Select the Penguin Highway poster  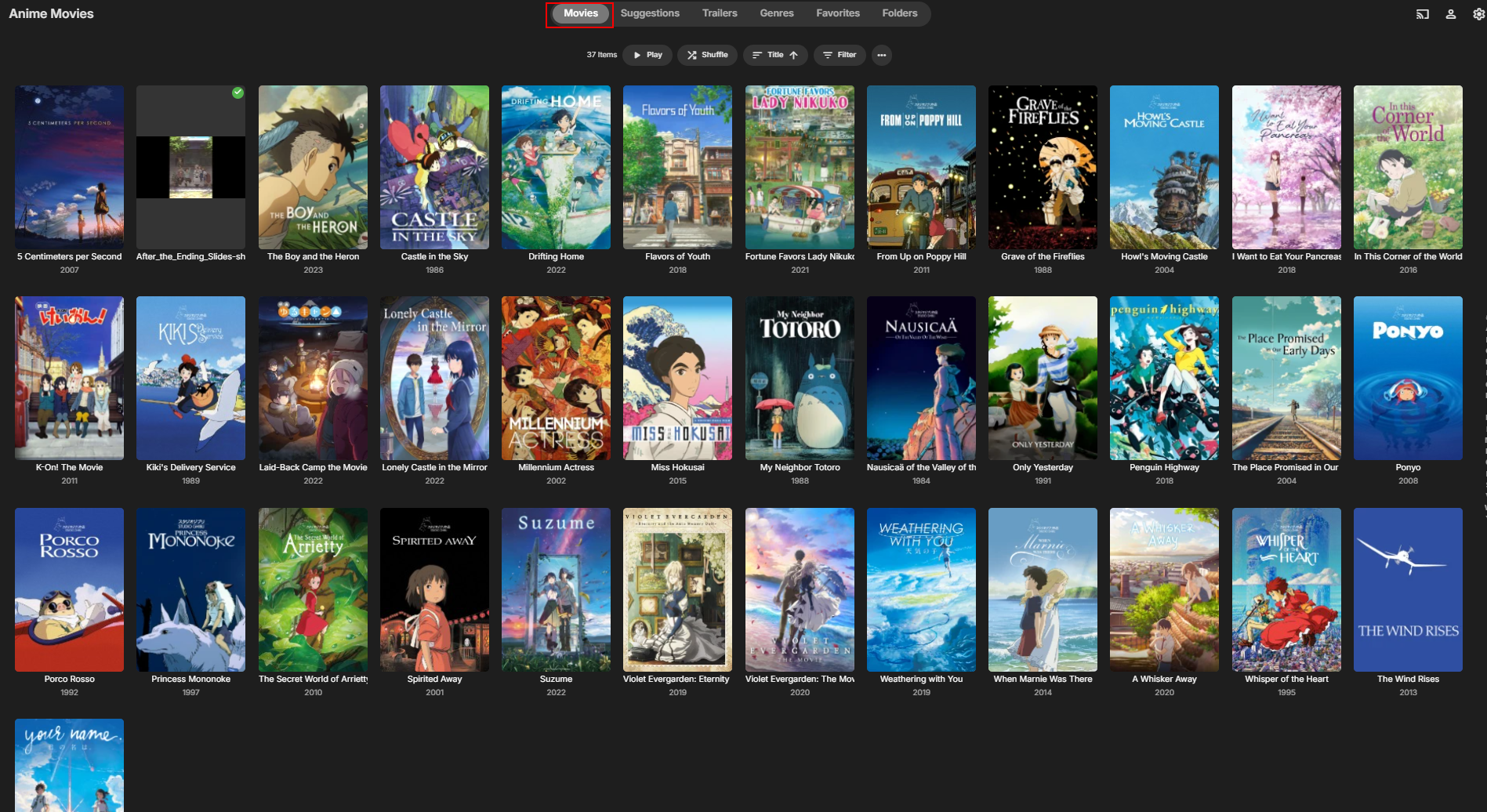pyautogui.click(x=1164, y=378)
